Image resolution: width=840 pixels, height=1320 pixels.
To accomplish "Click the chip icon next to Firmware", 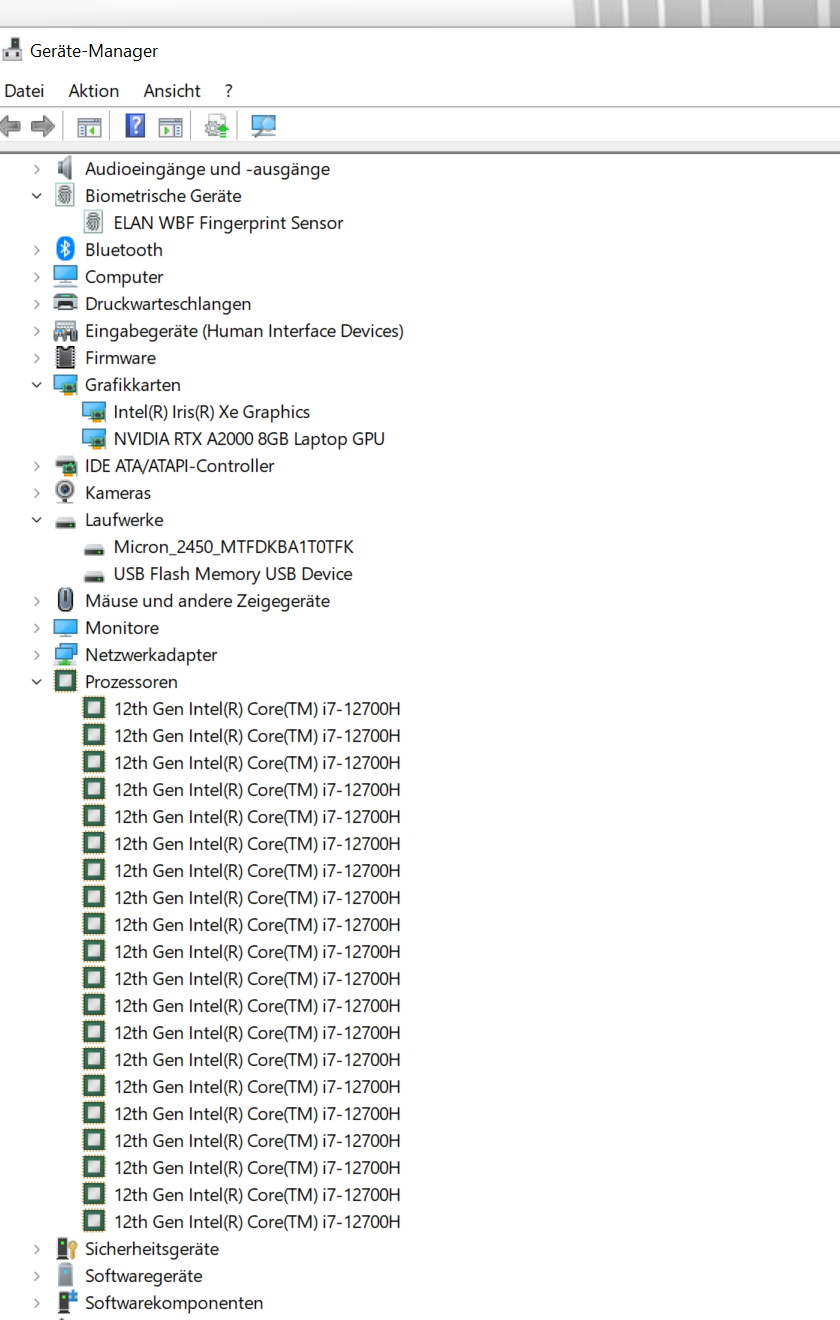I will pos(65,358).
